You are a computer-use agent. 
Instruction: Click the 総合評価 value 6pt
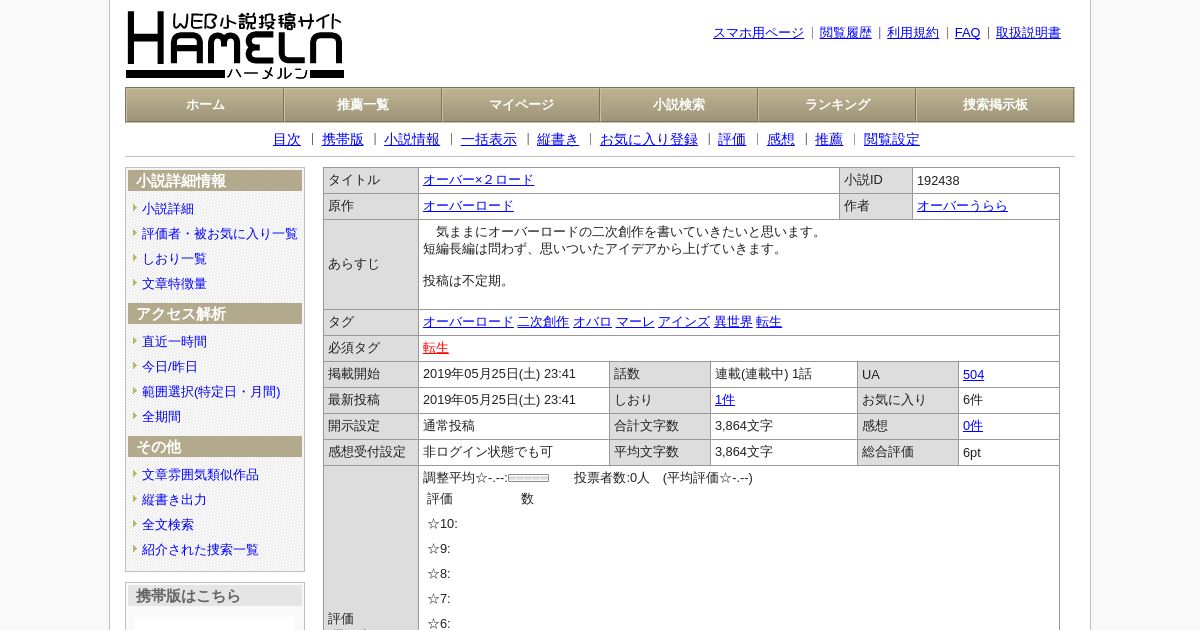pyautogui.click(x=972, y=452)
